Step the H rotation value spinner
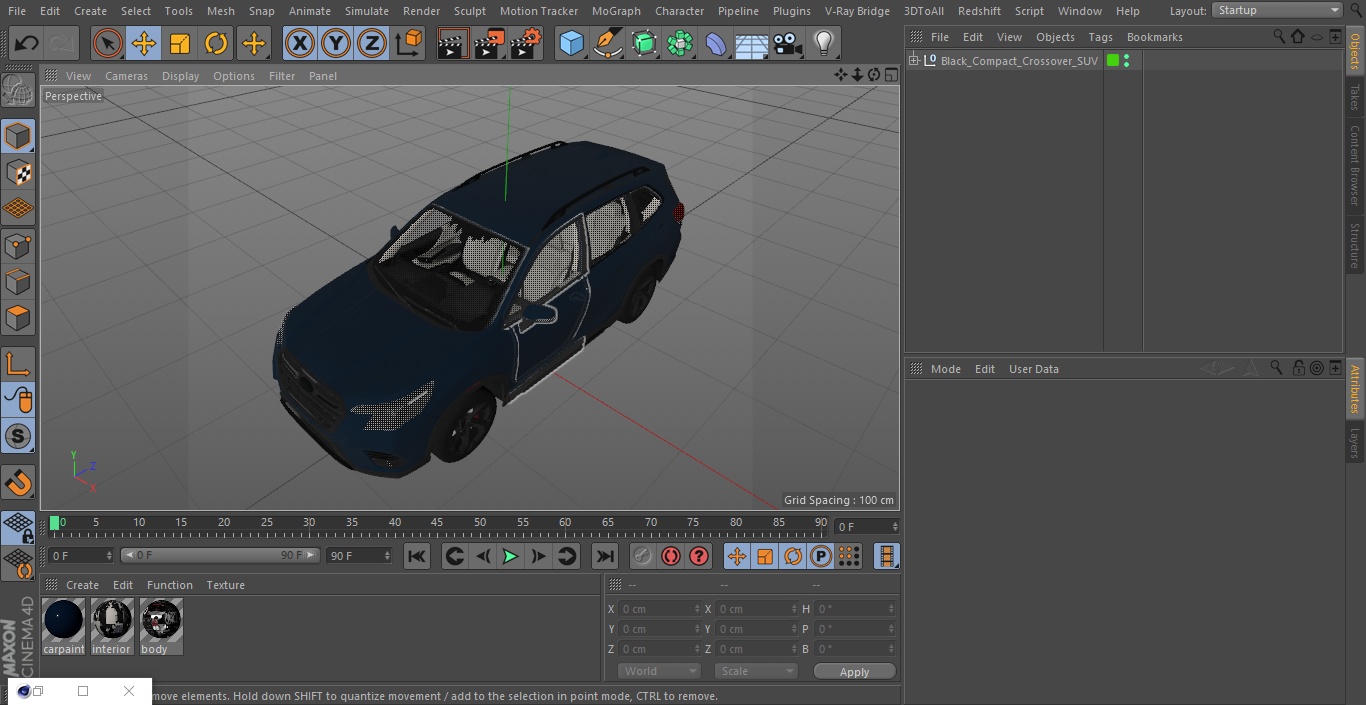Screen dimensions: 1366x705 (x=892, y=609)
